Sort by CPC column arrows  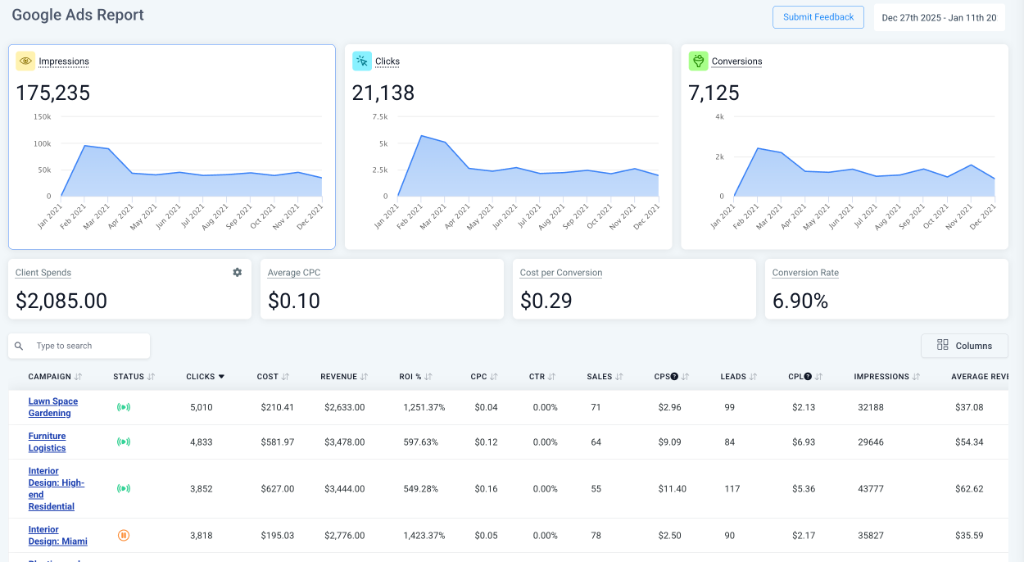494,377
